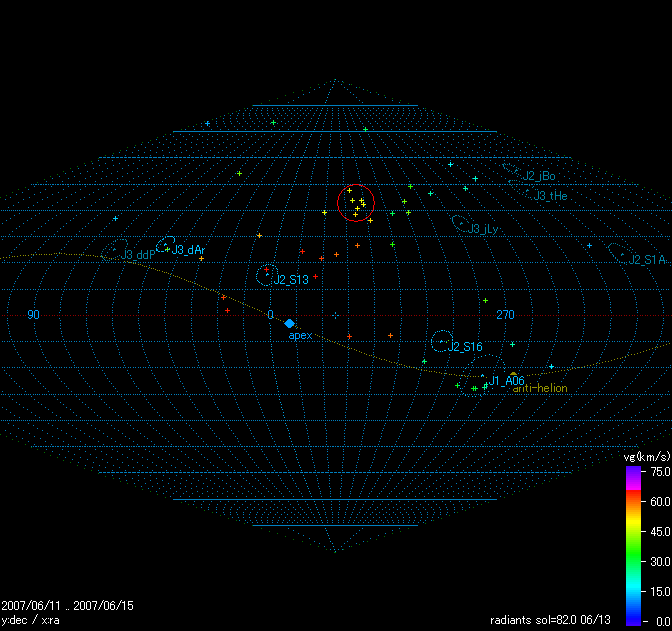This screenshot has height=631, width=672.
Task: Click the 45.0 mark on the velocity scale
Action: [660, 532]
